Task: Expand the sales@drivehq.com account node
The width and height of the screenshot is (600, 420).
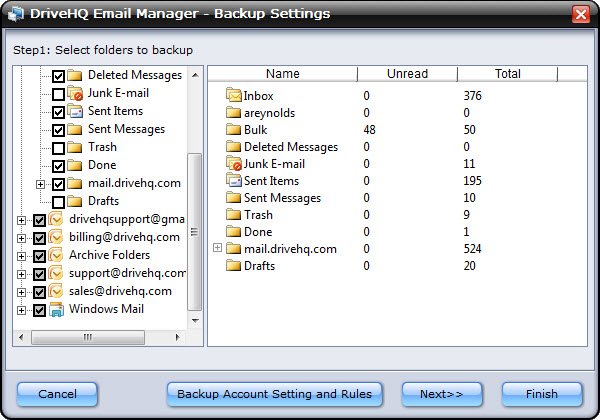Action: coord(22,292)
